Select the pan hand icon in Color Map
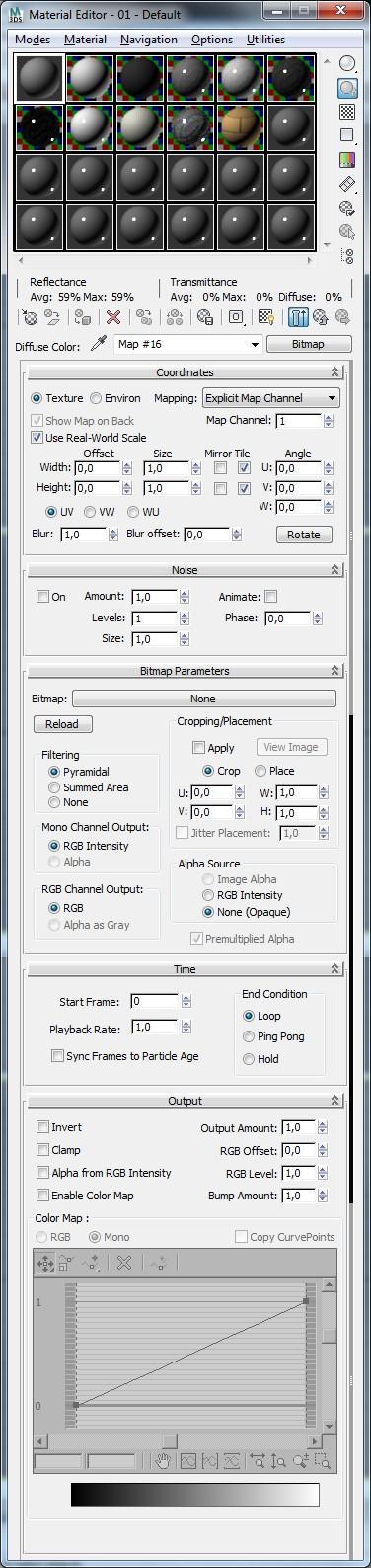The height and width of the screenshot is (1568, 371). (163, 1460)
